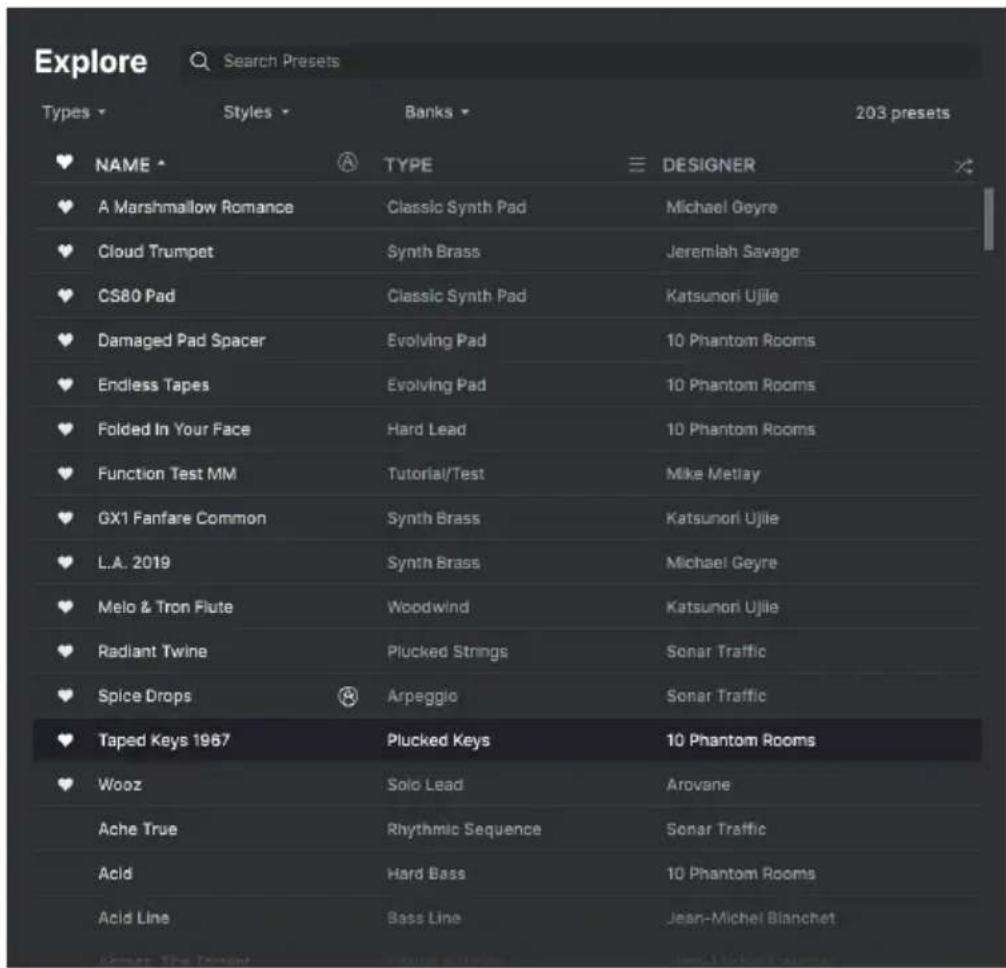This screenshot has height=968, width=1006.
Task: Open the Banks filter dropdown
Action: [437, 112]
